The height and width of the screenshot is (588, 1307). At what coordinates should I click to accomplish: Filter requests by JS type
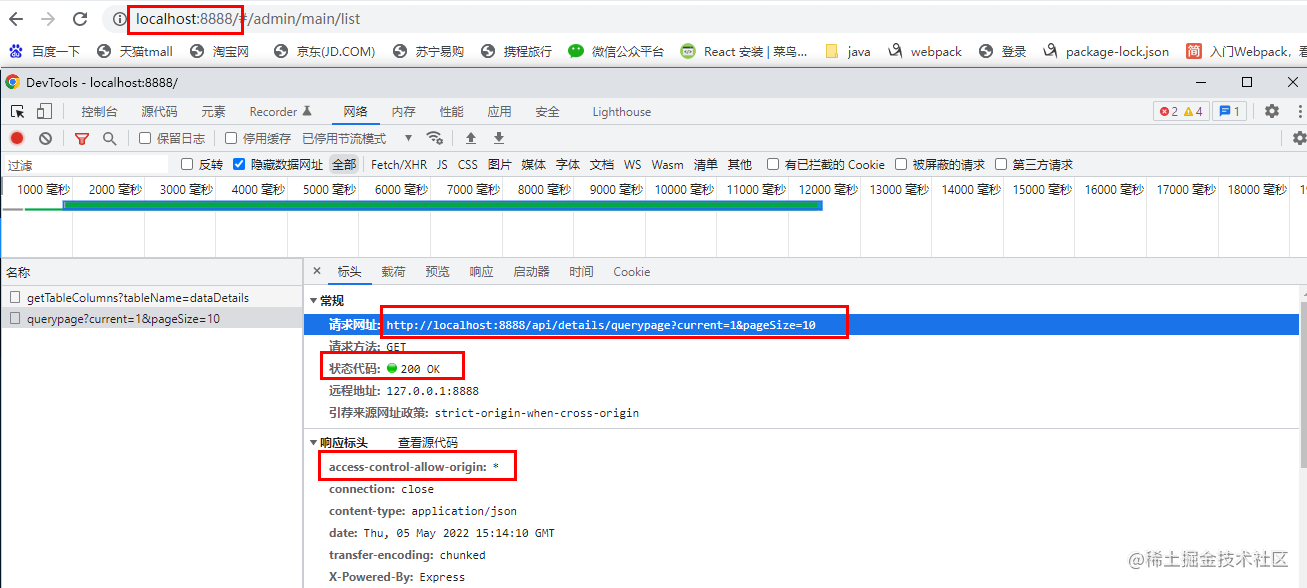pyautogui.click(x=442, y=164)
